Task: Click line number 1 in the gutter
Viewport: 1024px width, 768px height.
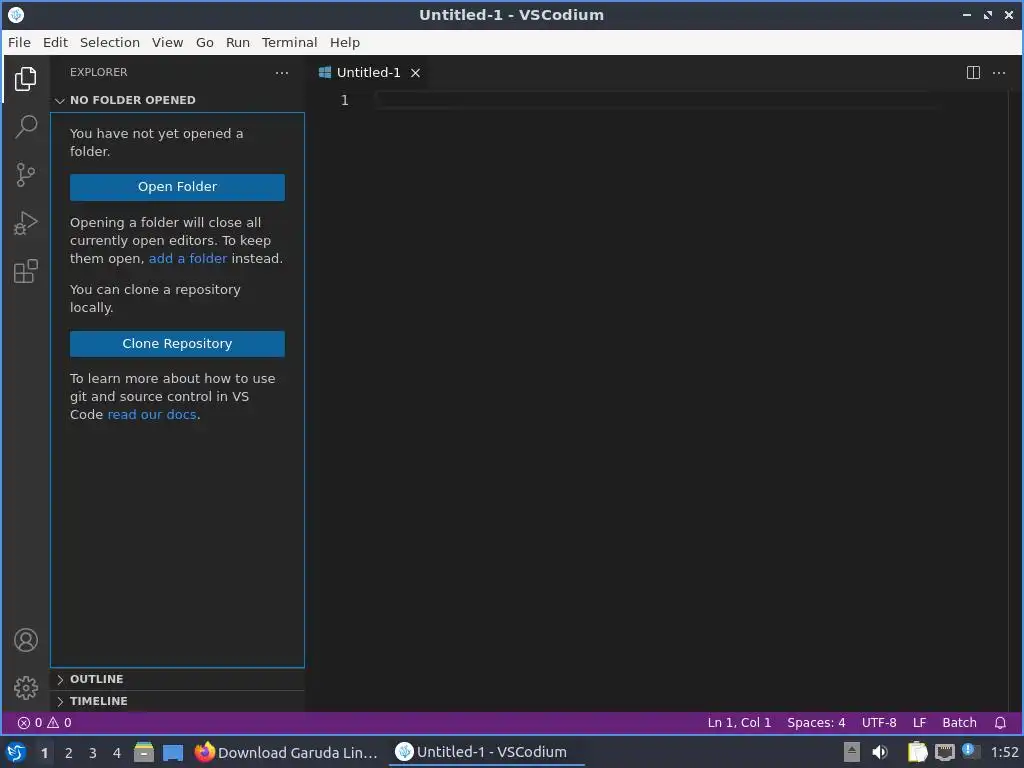Action: pos(345,100)
